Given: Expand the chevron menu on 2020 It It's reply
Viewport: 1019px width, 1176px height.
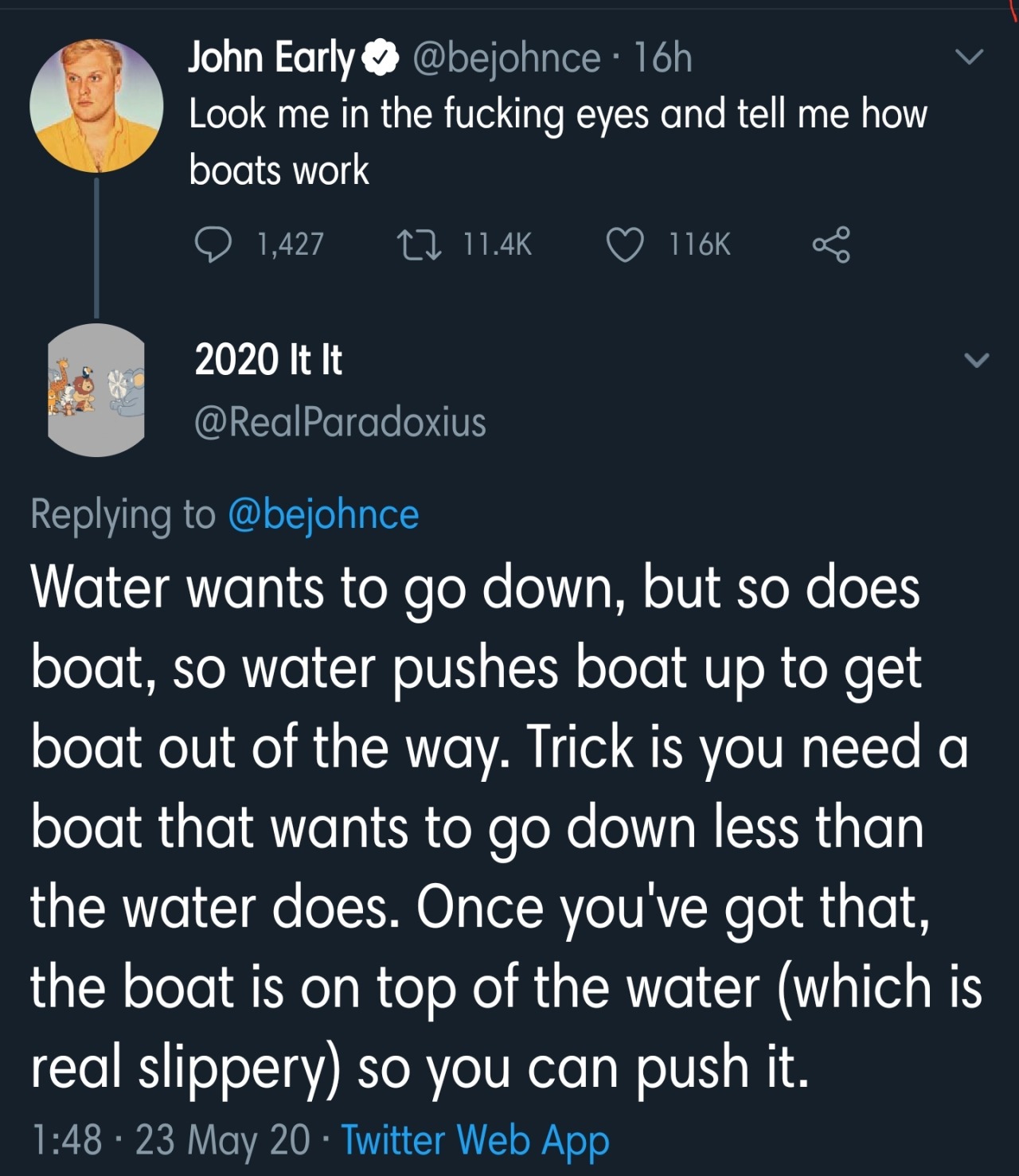Looking at the screenshot, I should (x=977, y=360).
